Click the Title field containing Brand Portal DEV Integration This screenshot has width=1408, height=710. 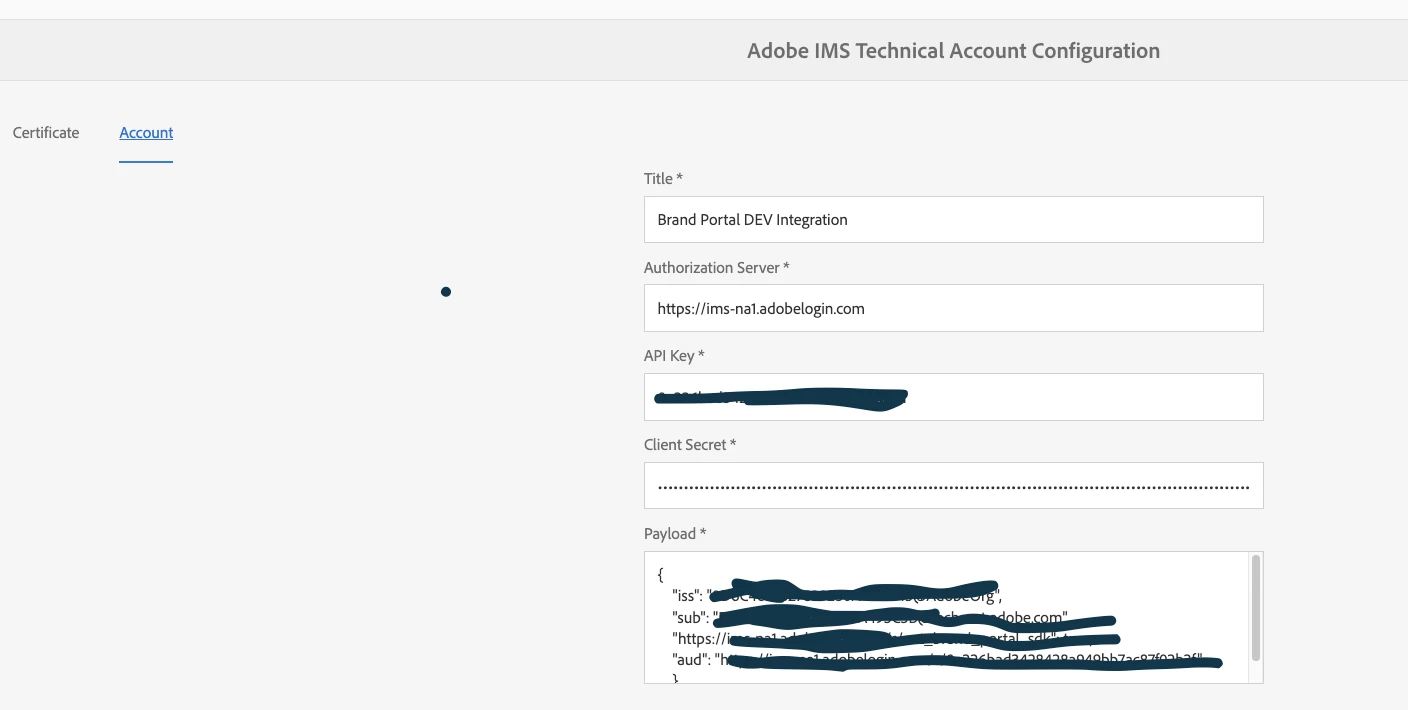tap(953, 220)
